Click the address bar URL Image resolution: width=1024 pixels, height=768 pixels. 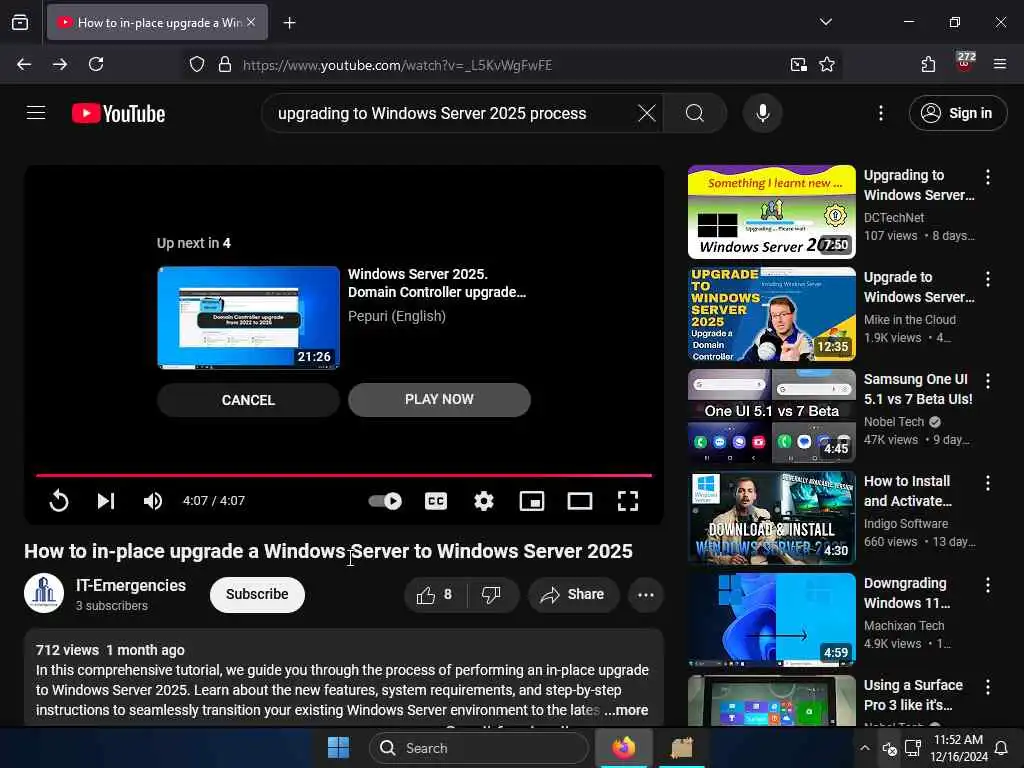(x=397, y=65)
